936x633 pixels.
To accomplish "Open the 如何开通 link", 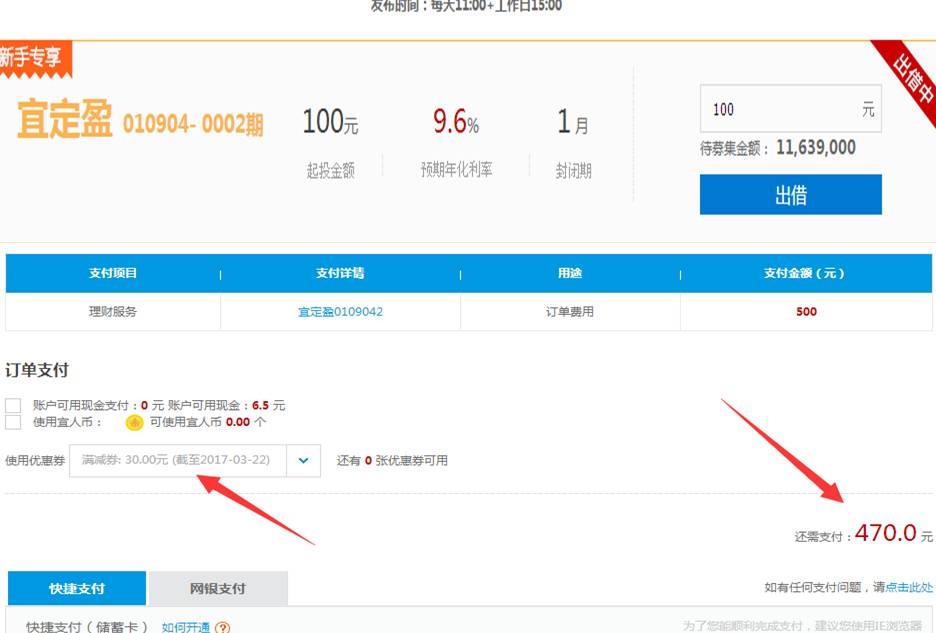I will point(186,627).
